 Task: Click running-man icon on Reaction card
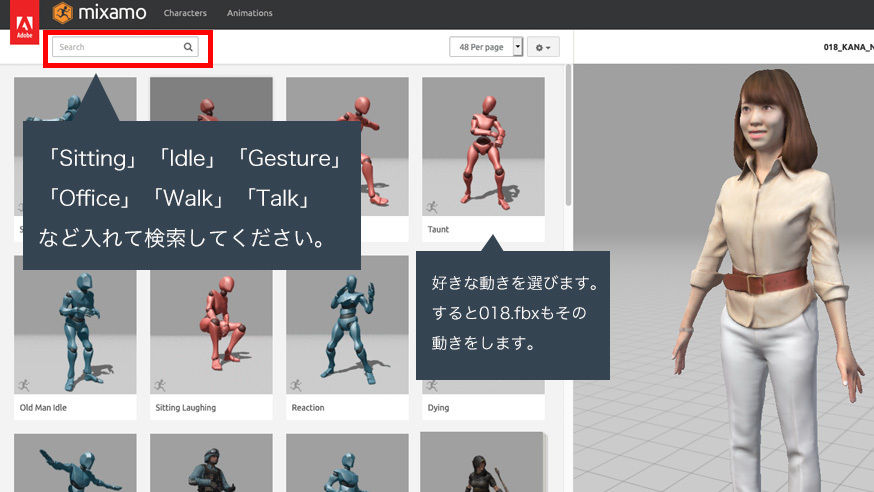point(295,385)
